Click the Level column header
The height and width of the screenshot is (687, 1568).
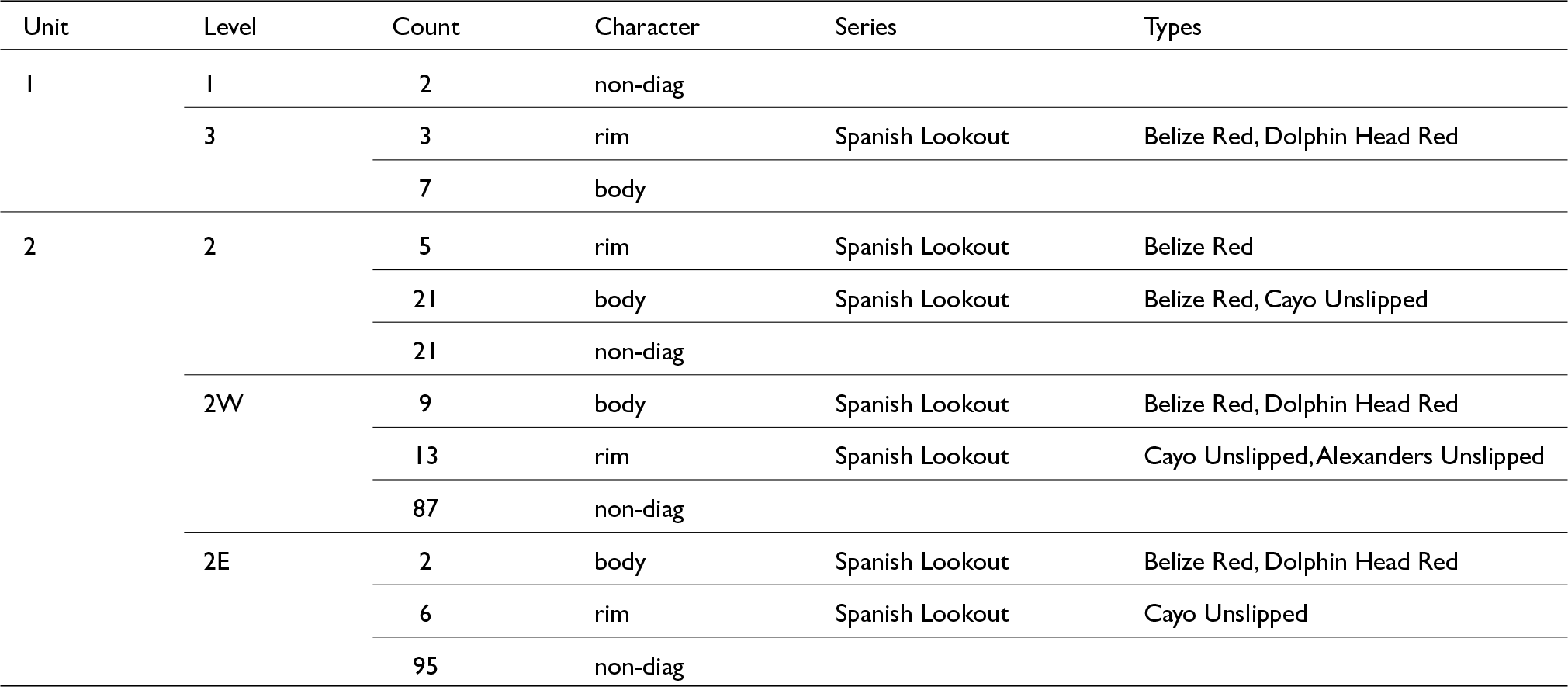(230, 27)
